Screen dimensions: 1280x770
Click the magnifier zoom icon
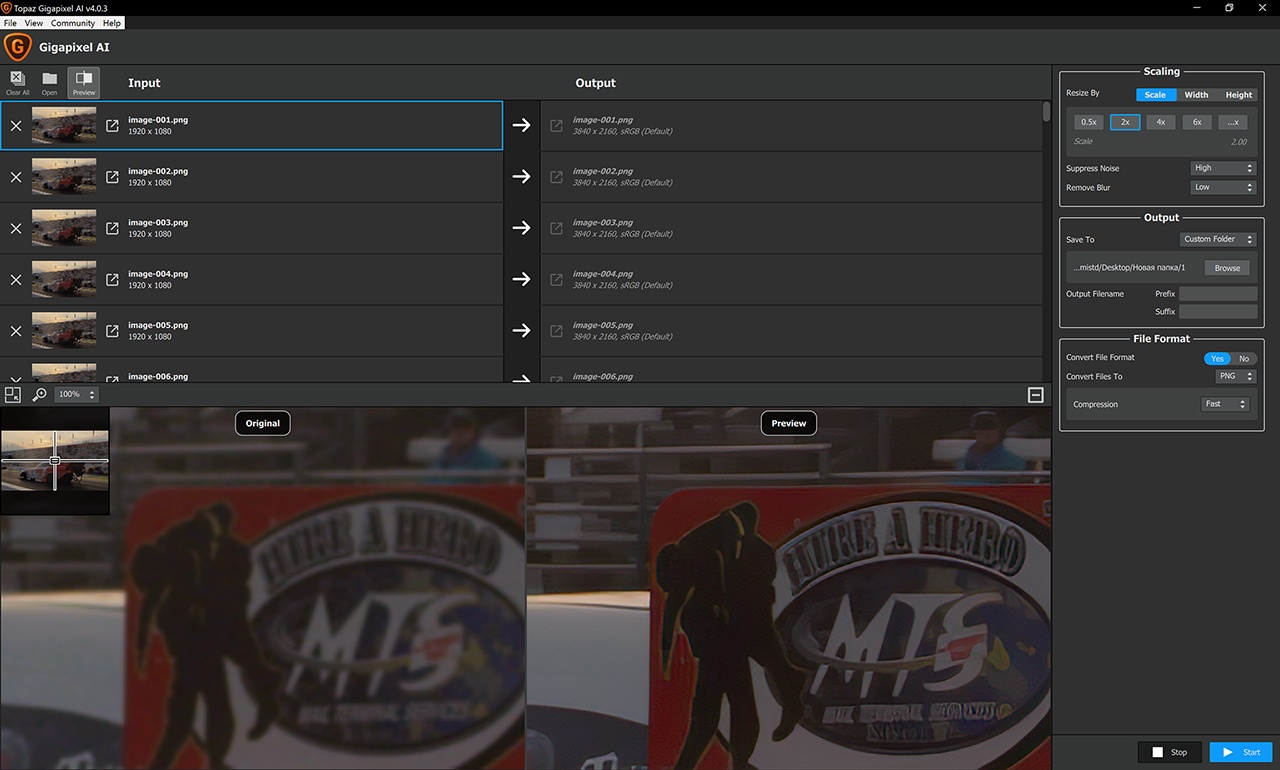tap(39, 395)
